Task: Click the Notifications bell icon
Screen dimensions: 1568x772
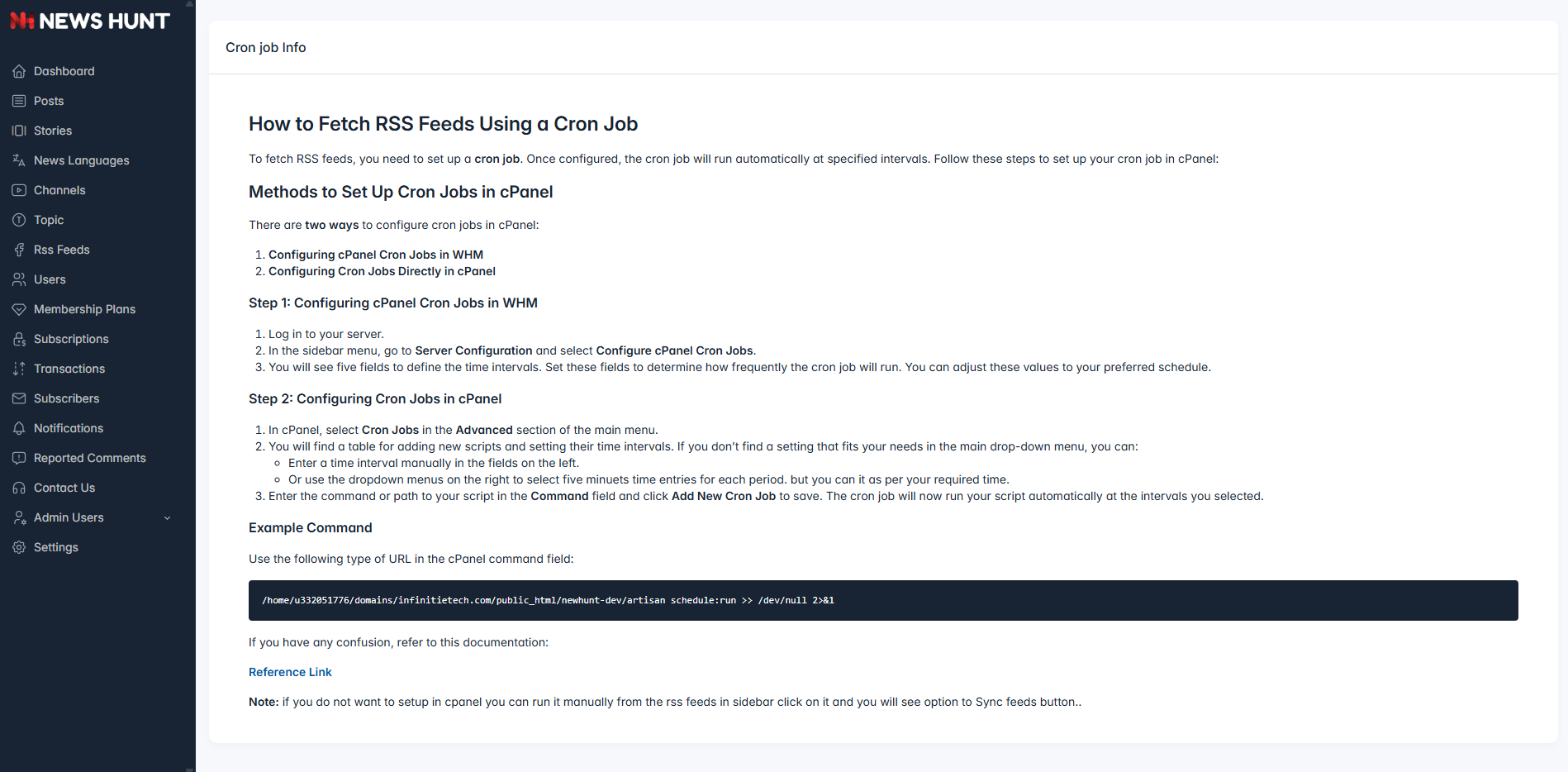Action: [x=19, y=428]
